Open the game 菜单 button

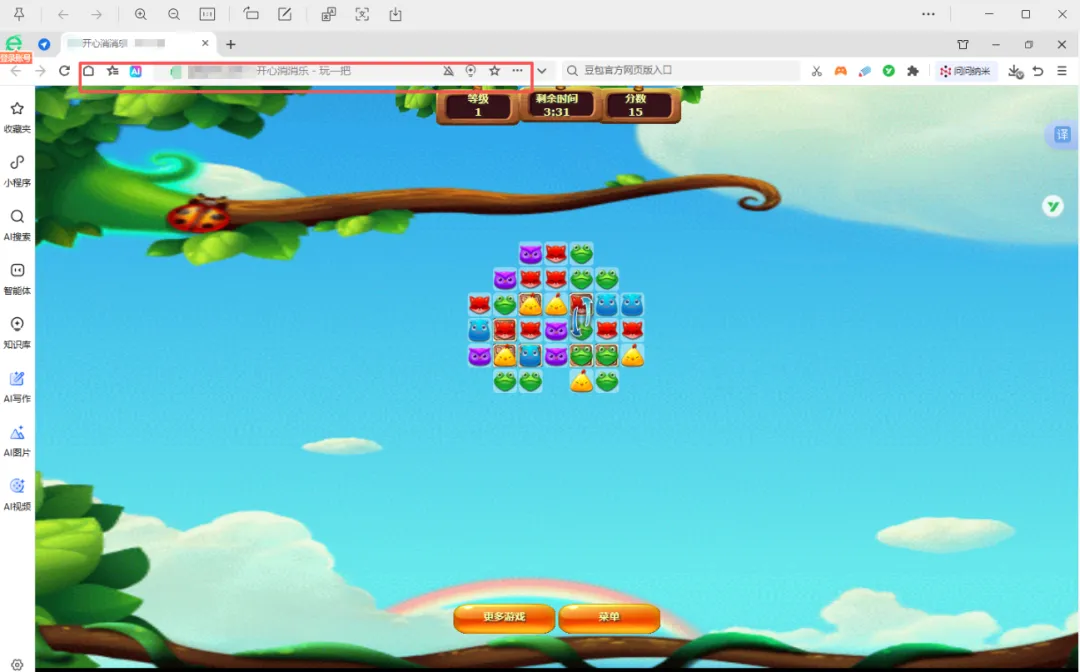point(610,618)
